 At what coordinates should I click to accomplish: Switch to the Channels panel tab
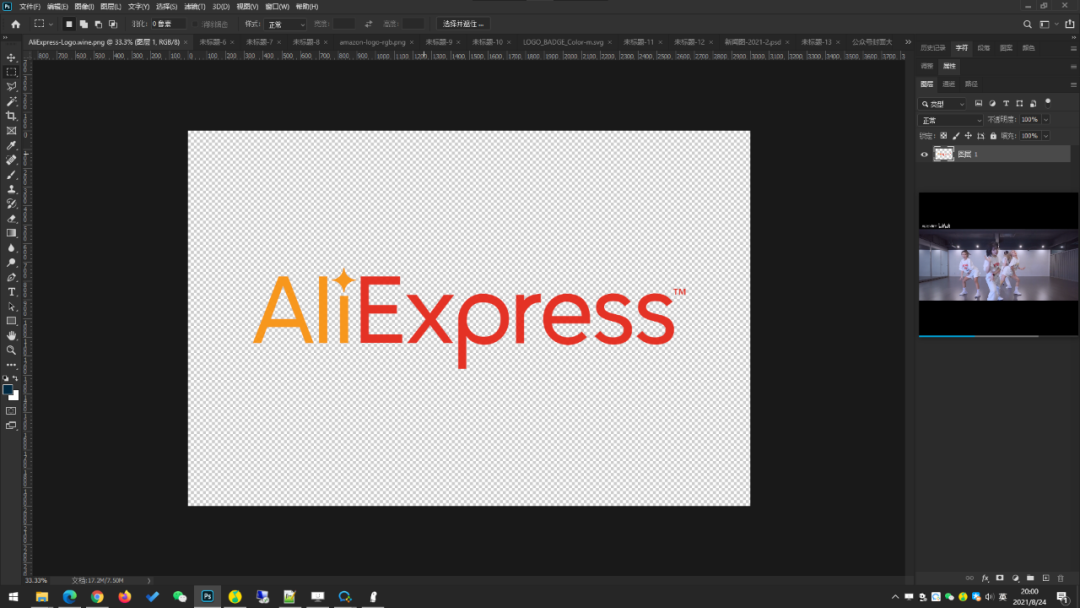tap(948, 84)
